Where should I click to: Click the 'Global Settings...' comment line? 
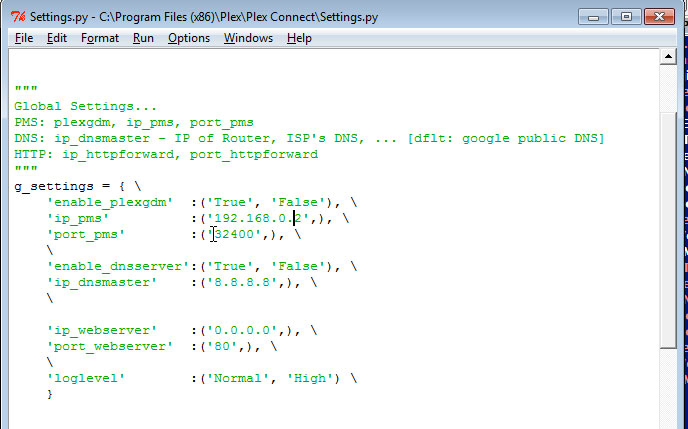(x=86, y=107)
